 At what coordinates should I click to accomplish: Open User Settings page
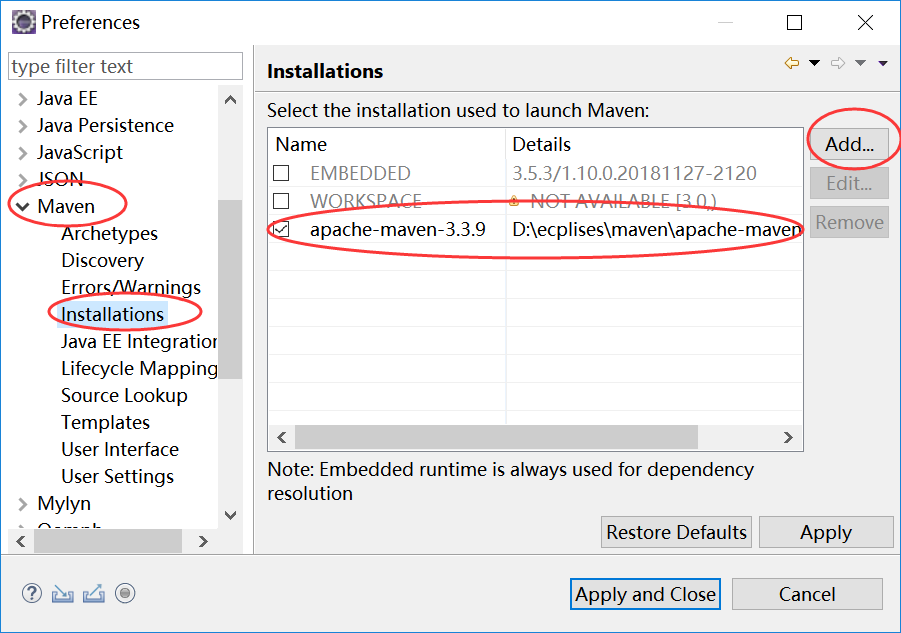click(117, 477)
